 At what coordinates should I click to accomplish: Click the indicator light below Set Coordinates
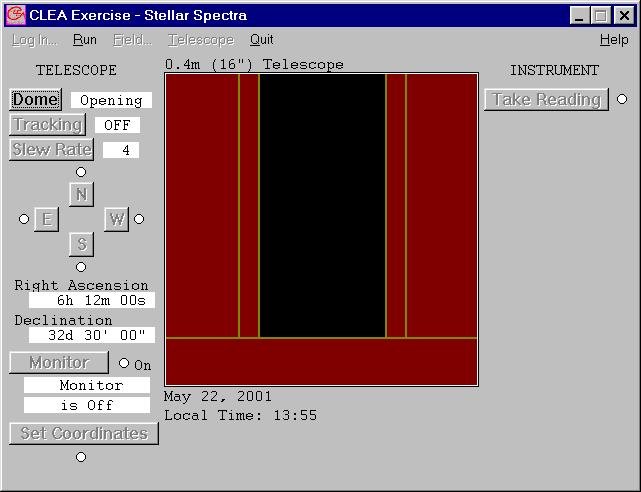coord(81,457)
